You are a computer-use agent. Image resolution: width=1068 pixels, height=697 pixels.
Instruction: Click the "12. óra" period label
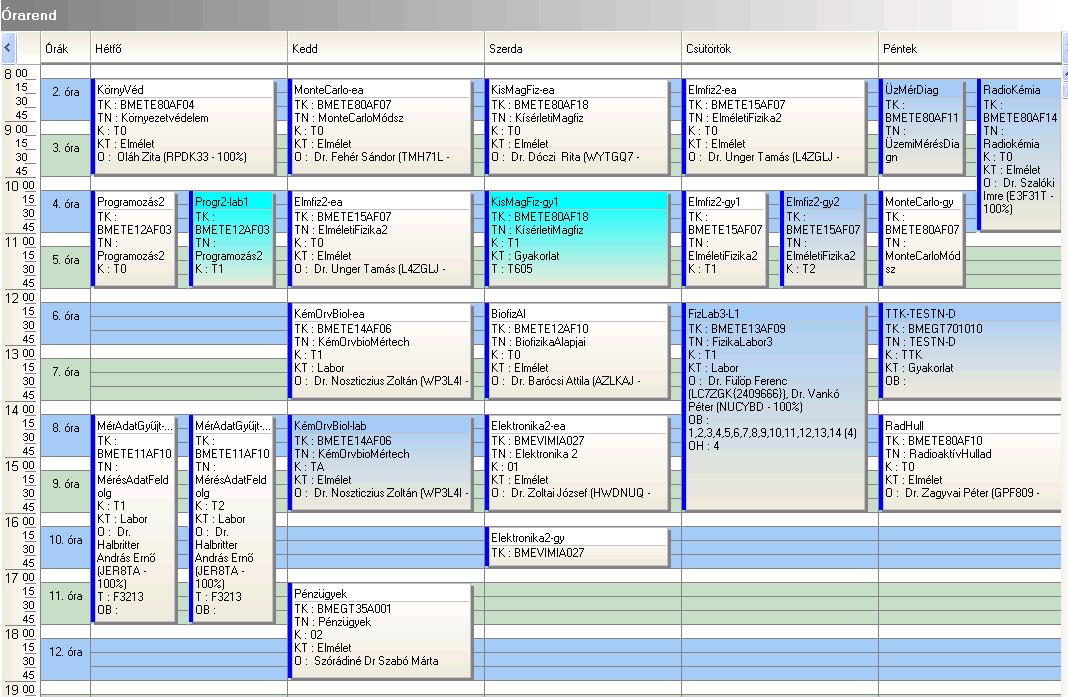65,652
